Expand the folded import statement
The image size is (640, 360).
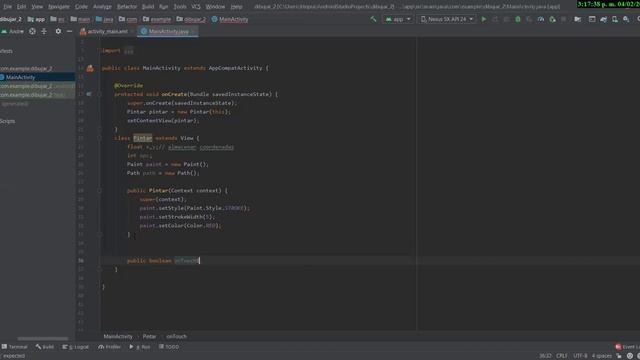(129, 51)
